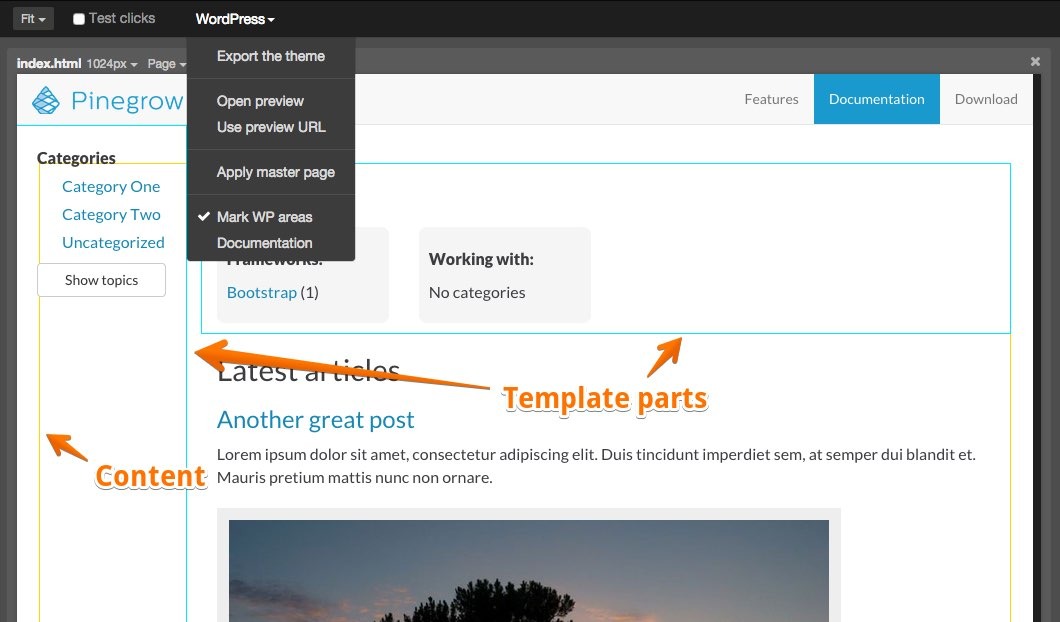The image size is (1060, 622).
Task: Open the Category One link
Action: [111, 187]
